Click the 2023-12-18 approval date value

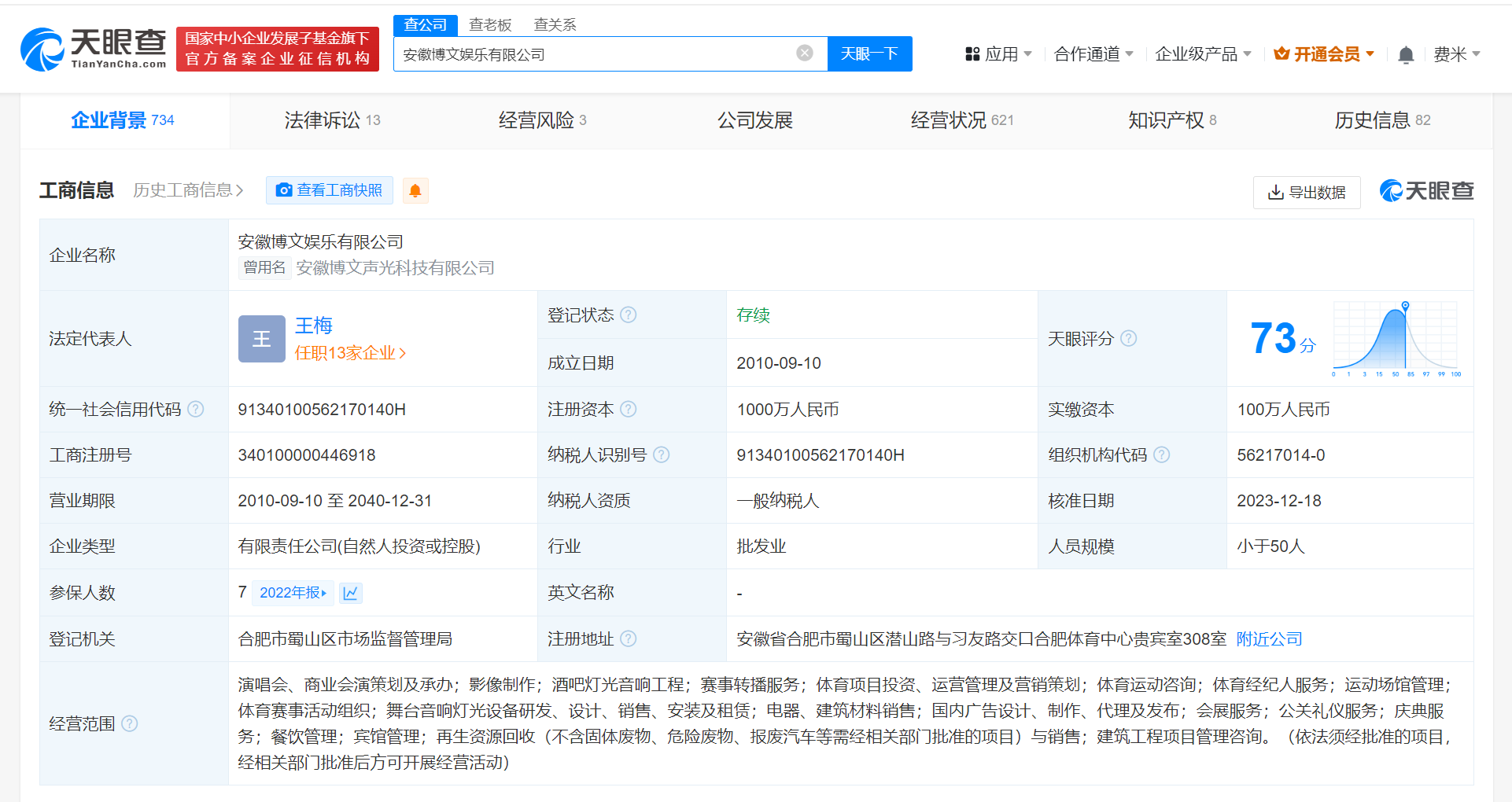coord(1279,500)
